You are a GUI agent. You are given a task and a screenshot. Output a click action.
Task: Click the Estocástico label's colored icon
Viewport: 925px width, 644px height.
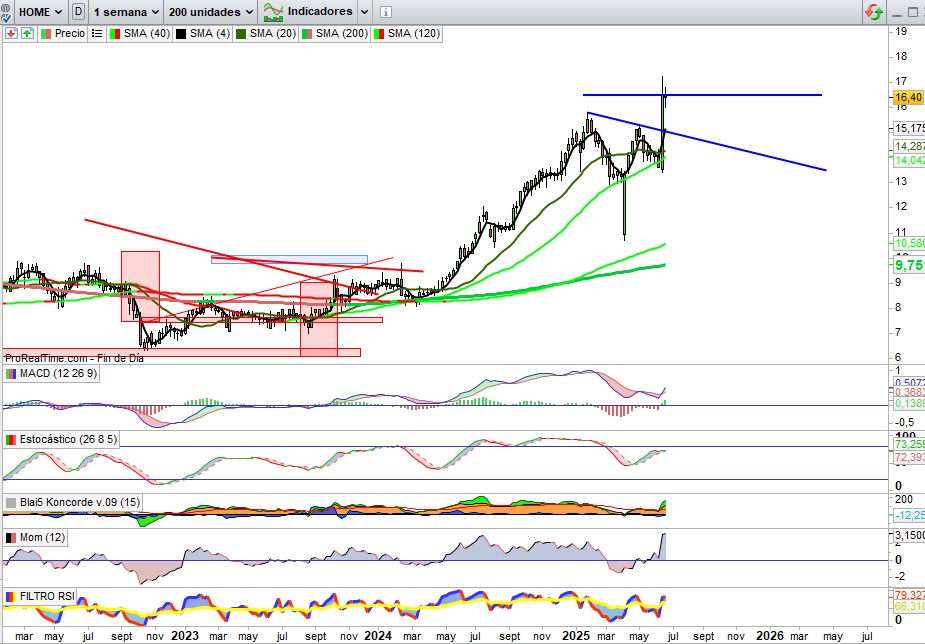(x=11, y=439)
